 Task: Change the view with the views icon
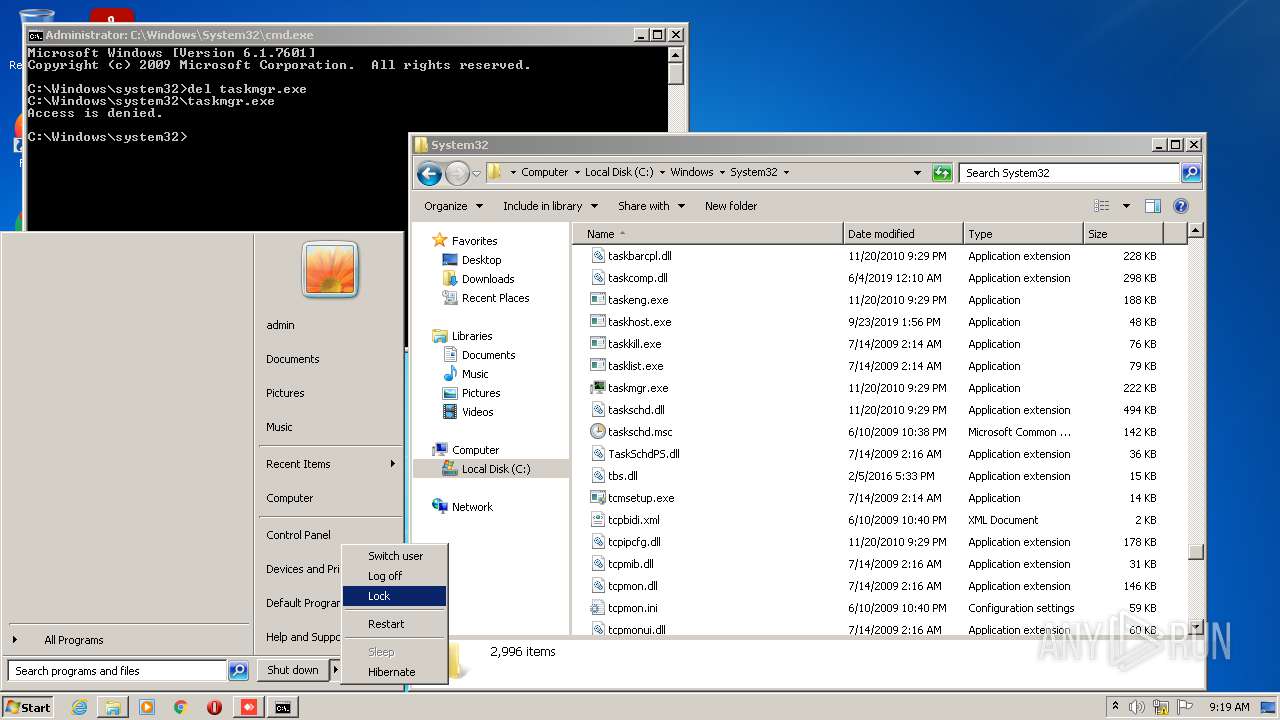pos(1102,206)
